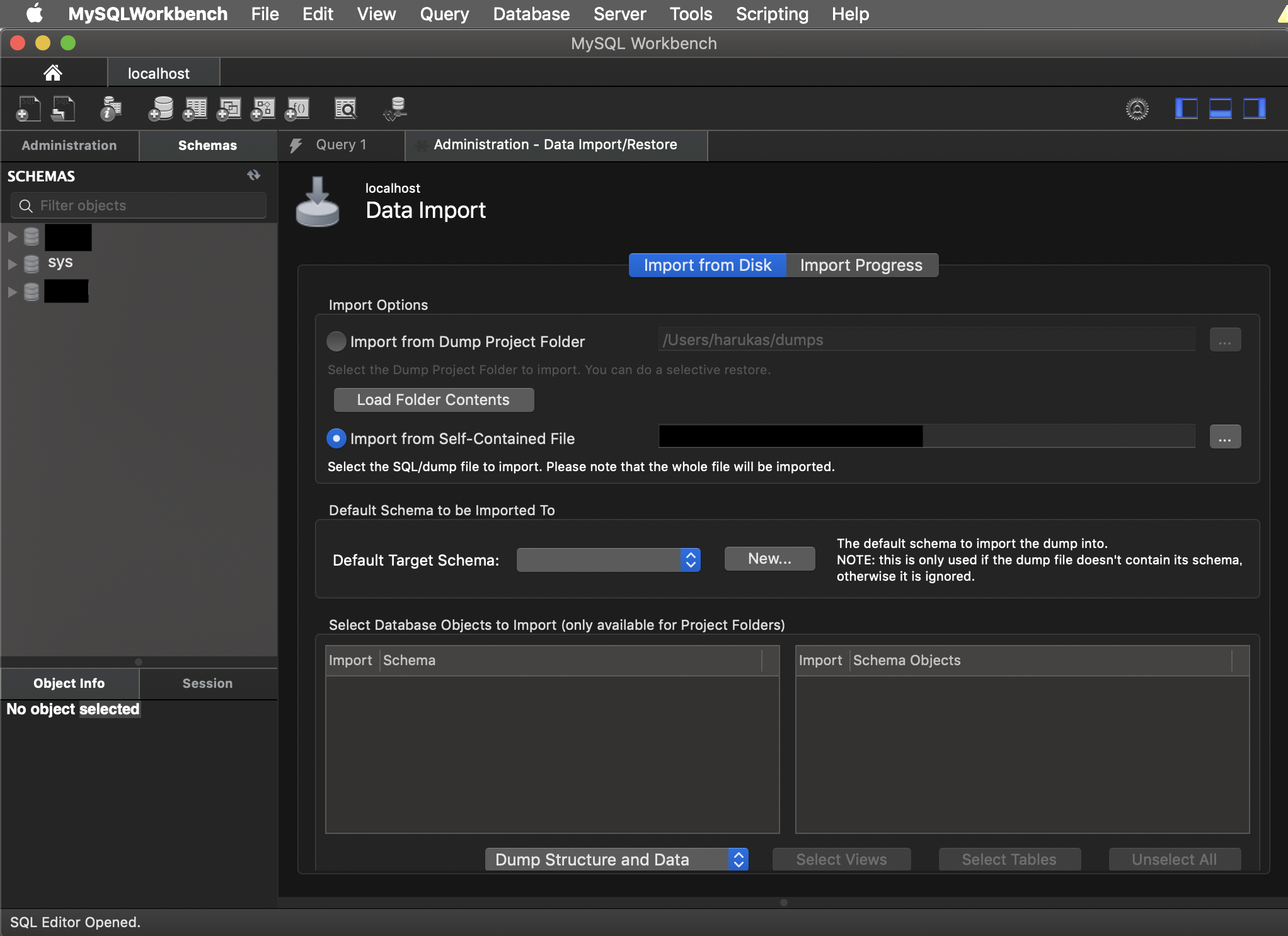Open the object inspector toolbar icon
Image resolution: width=1288 pixels, height=936 pixels.
[111, 109]
